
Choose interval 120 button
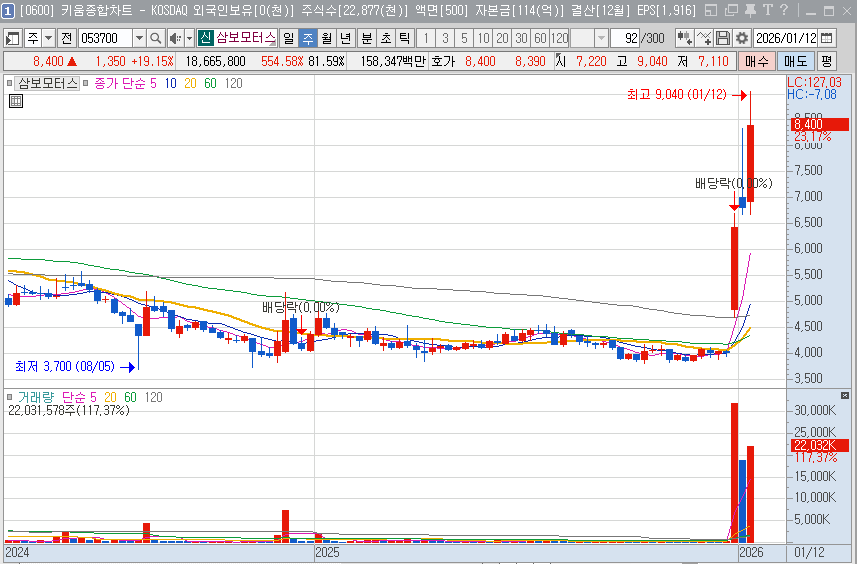tap(559, 38)
